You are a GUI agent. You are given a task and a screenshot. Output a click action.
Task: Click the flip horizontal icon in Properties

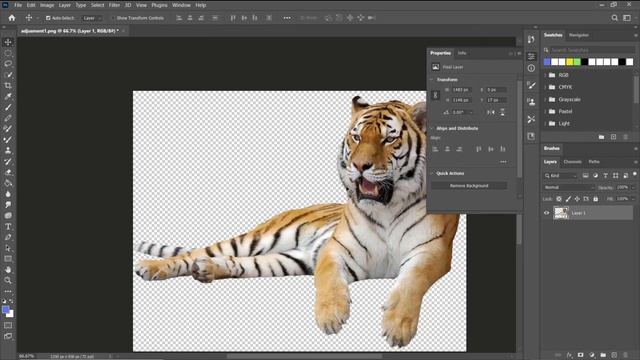491,112
